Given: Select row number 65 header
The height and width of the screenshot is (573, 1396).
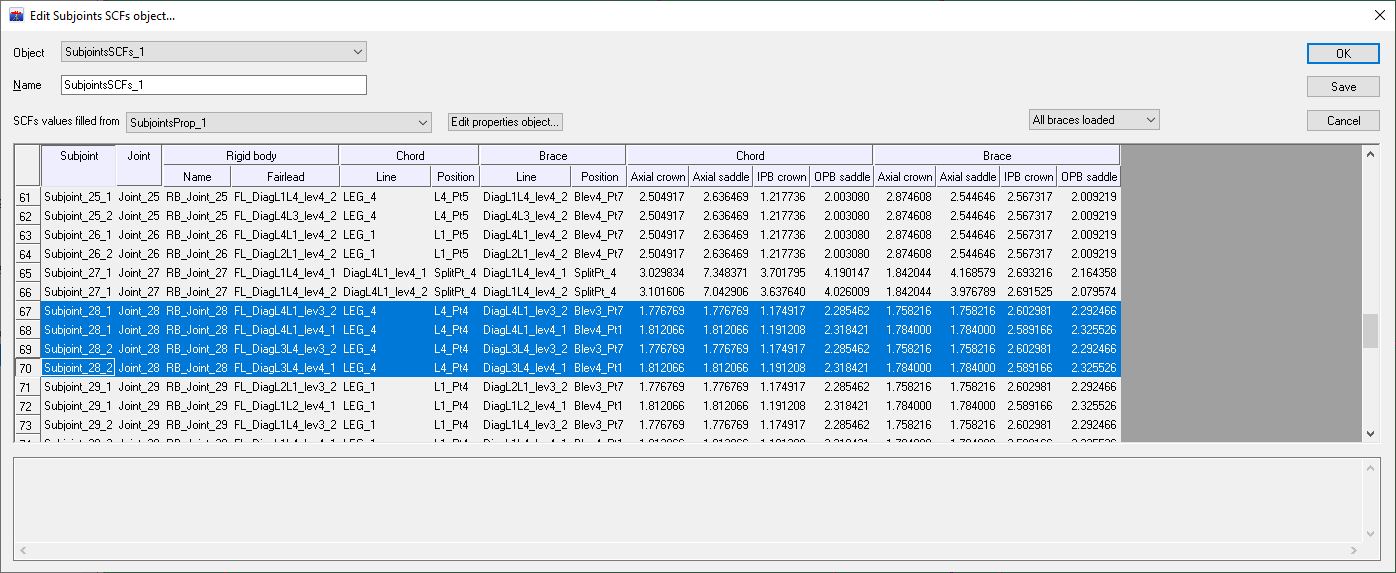Looking at the screenshot, I should point(27,273).
